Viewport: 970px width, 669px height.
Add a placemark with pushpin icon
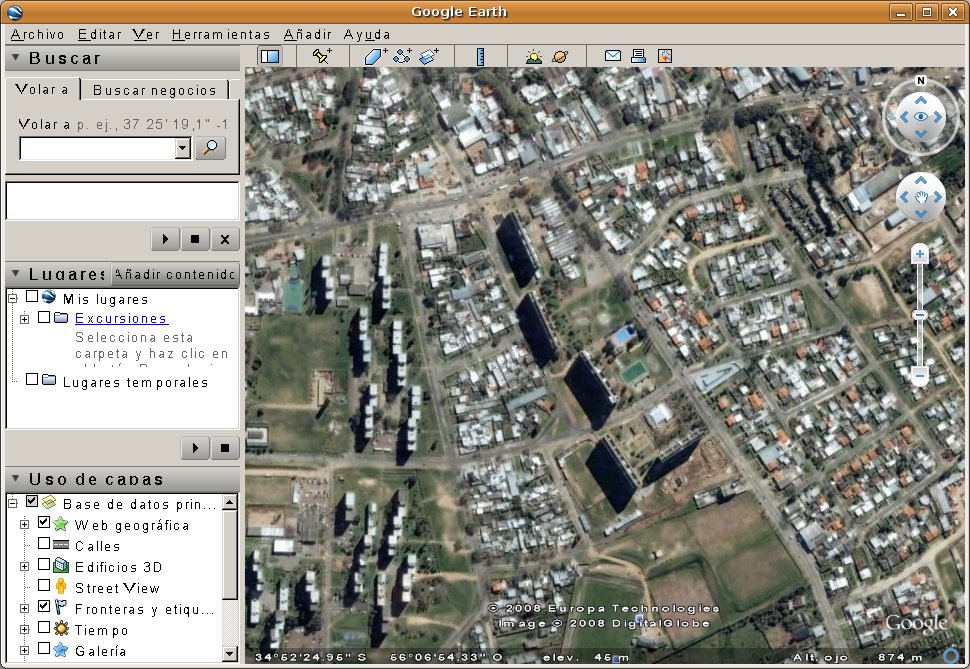point(322,56)
